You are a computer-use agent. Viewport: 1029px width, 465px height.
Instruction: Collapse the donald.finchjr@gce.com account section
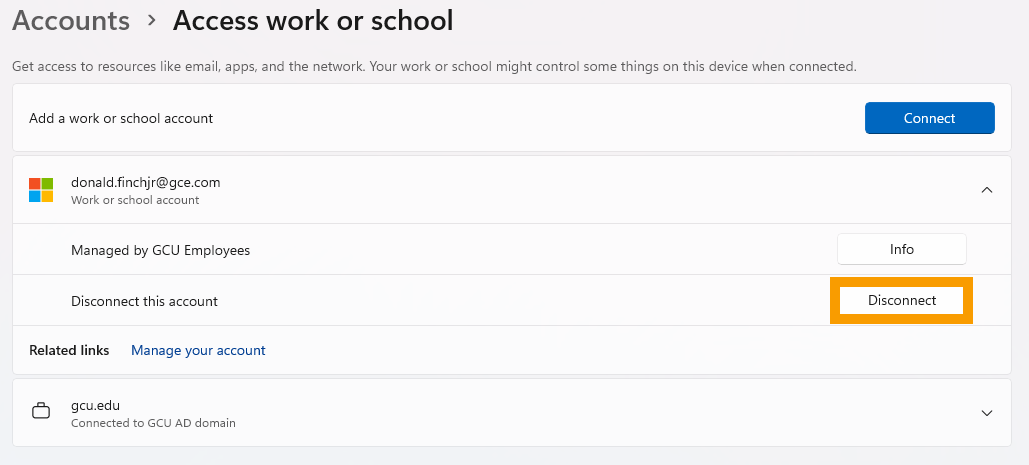(986, 190)
